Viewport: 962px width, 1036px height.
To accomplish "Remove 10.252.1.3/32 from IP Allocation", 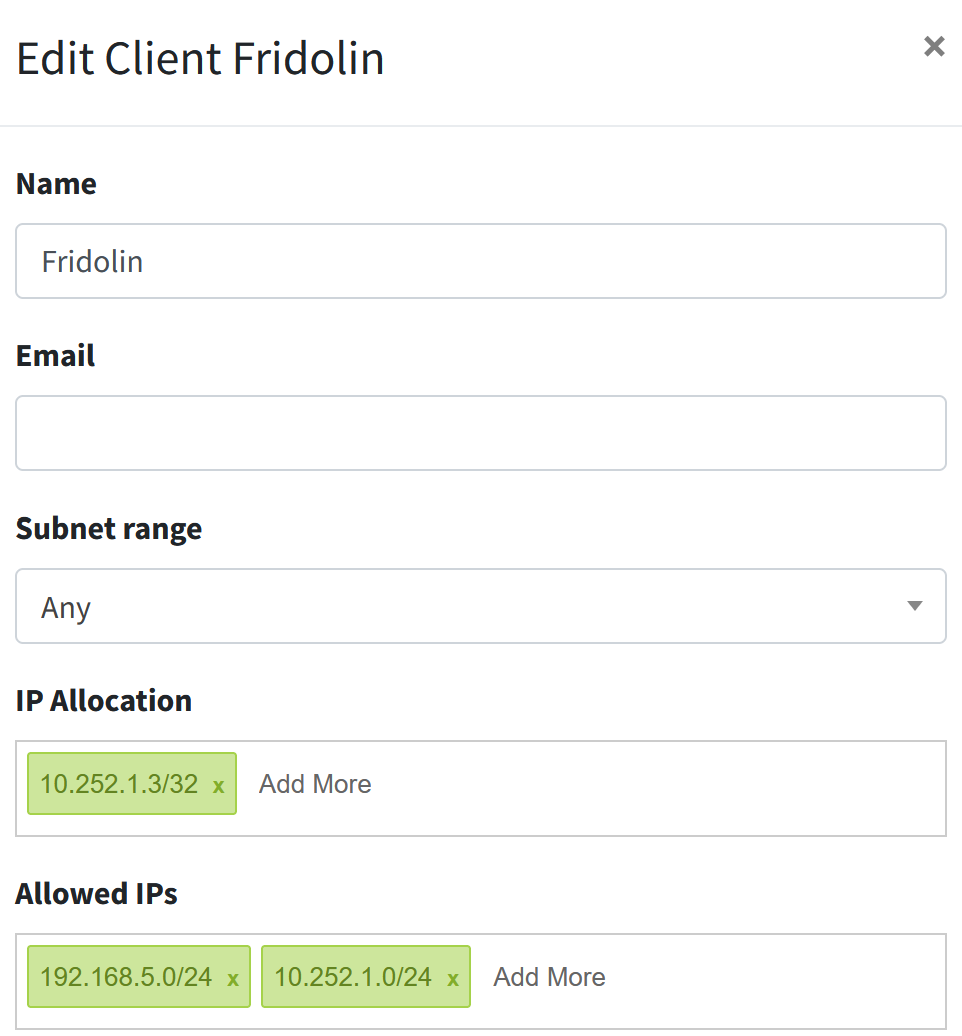I will 219,786.
